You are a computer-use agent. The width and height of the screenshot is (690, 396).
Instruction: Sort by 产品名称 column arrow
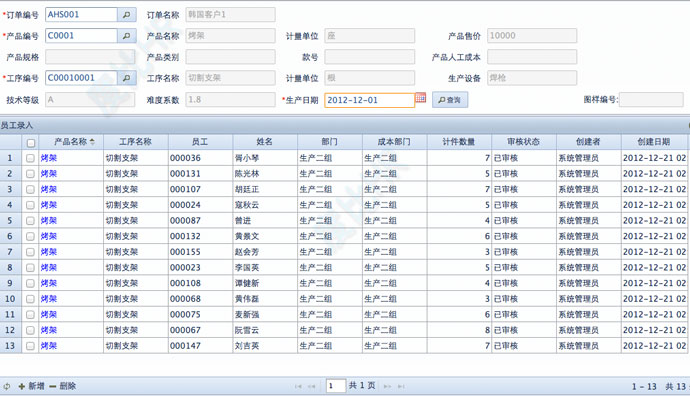tap(92, 142)
